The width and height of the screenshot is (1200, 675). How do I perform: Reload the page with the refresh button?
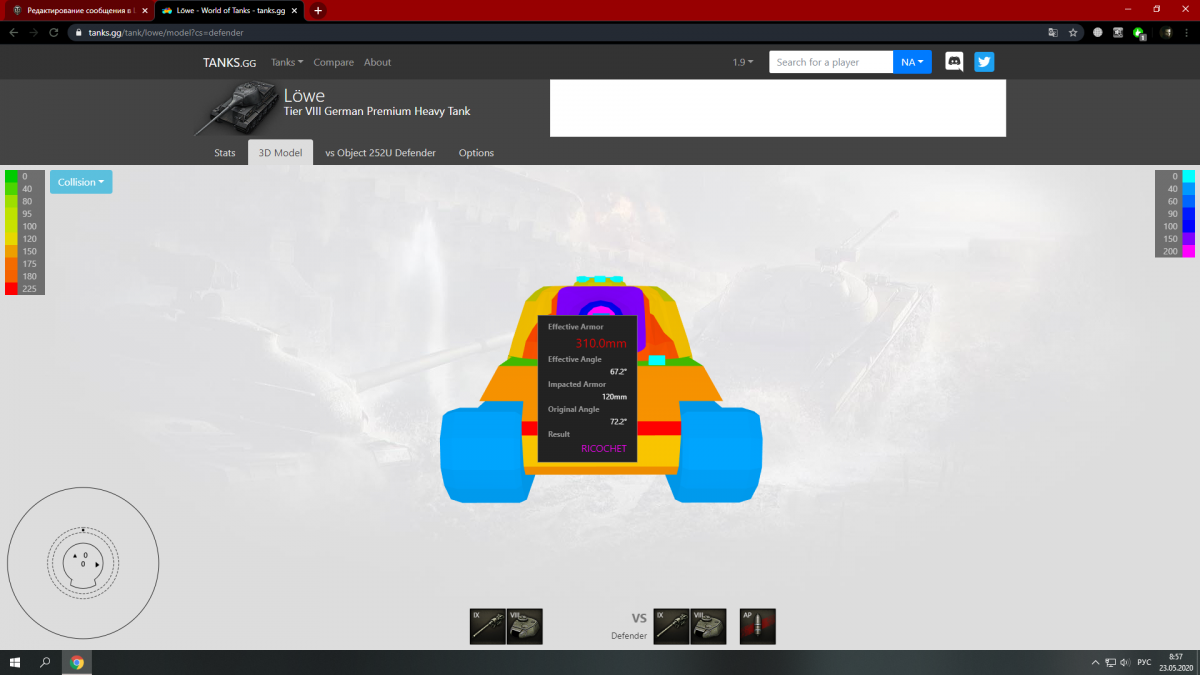point(53,32)
